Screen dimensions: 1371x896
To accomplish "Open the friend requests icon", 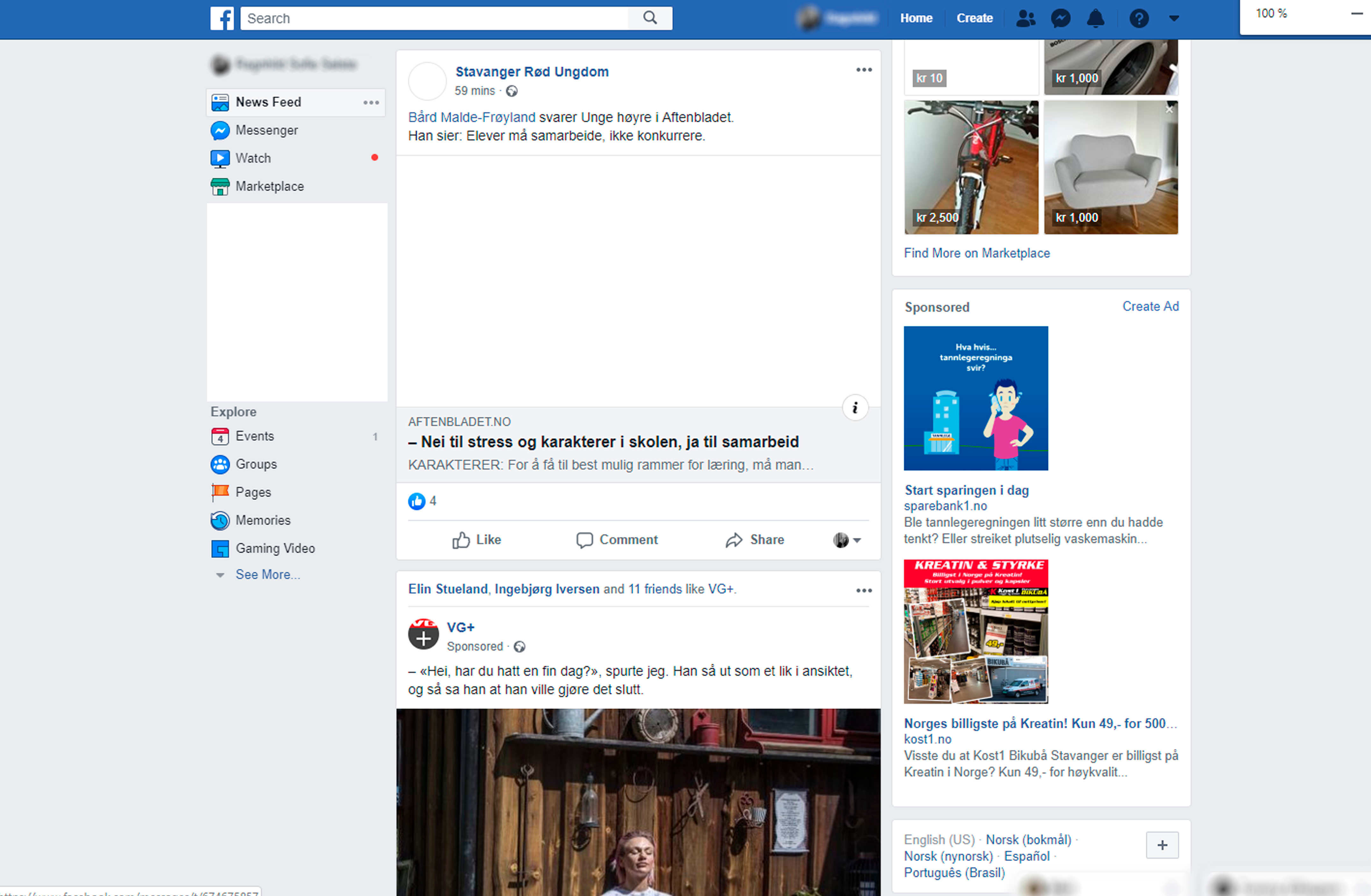I will (x=1025, y=18).
